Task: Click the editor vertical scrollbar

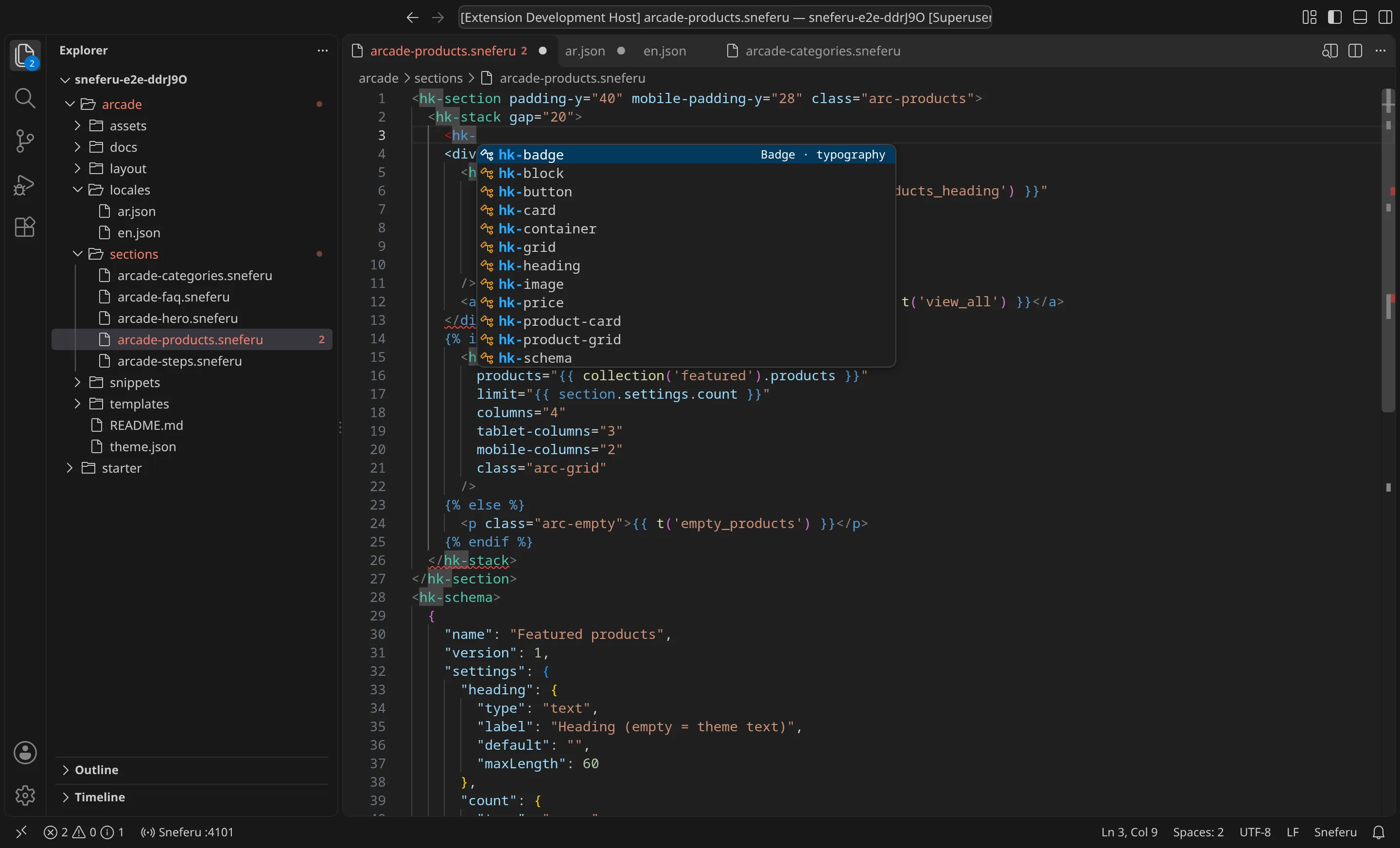Action: coord(1388,250)
